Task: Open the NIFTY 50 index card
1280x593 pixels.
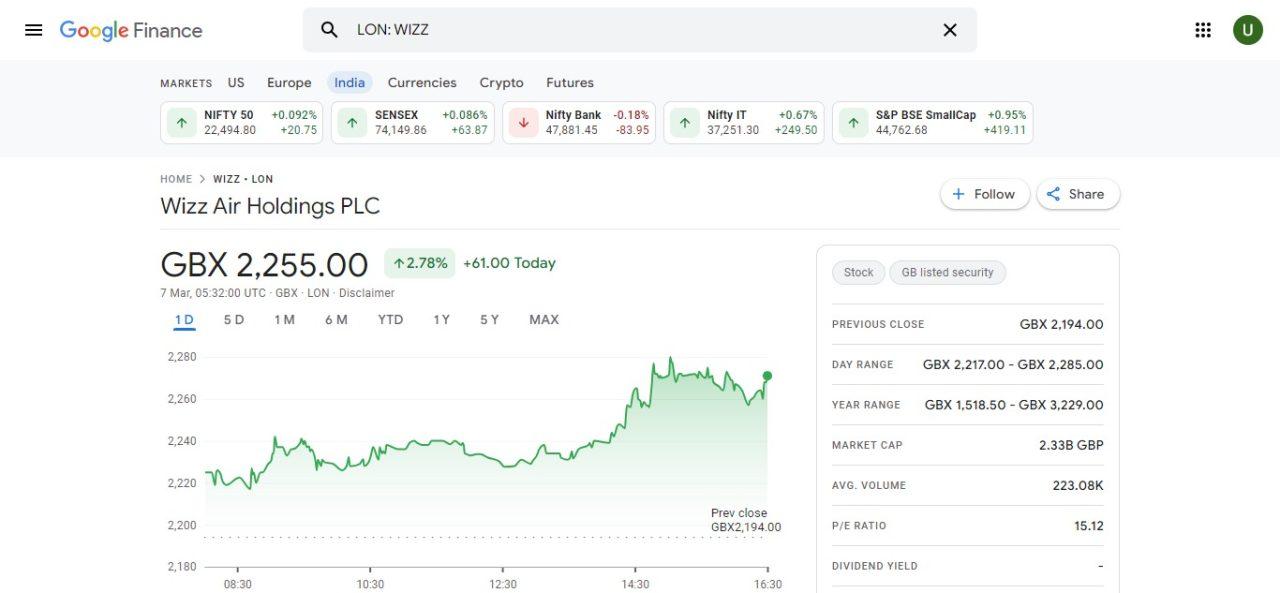Action: [x=242, y=123]
